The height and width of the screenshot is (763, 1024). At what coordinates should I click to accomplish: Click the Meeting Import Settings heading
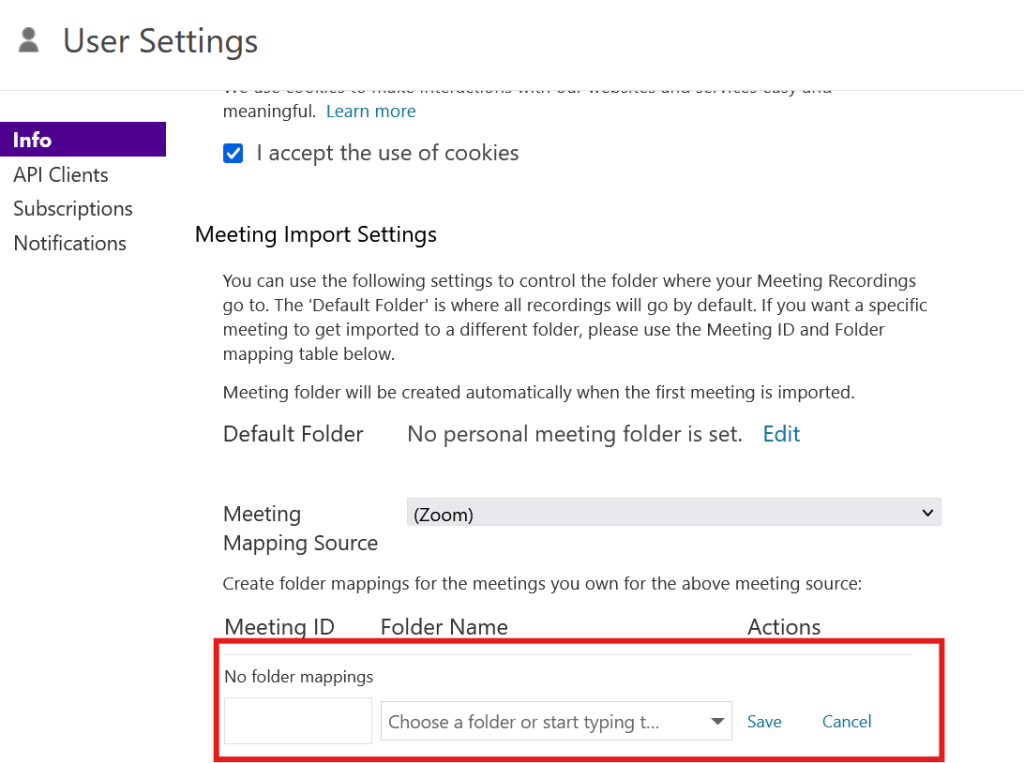[316, 235]
